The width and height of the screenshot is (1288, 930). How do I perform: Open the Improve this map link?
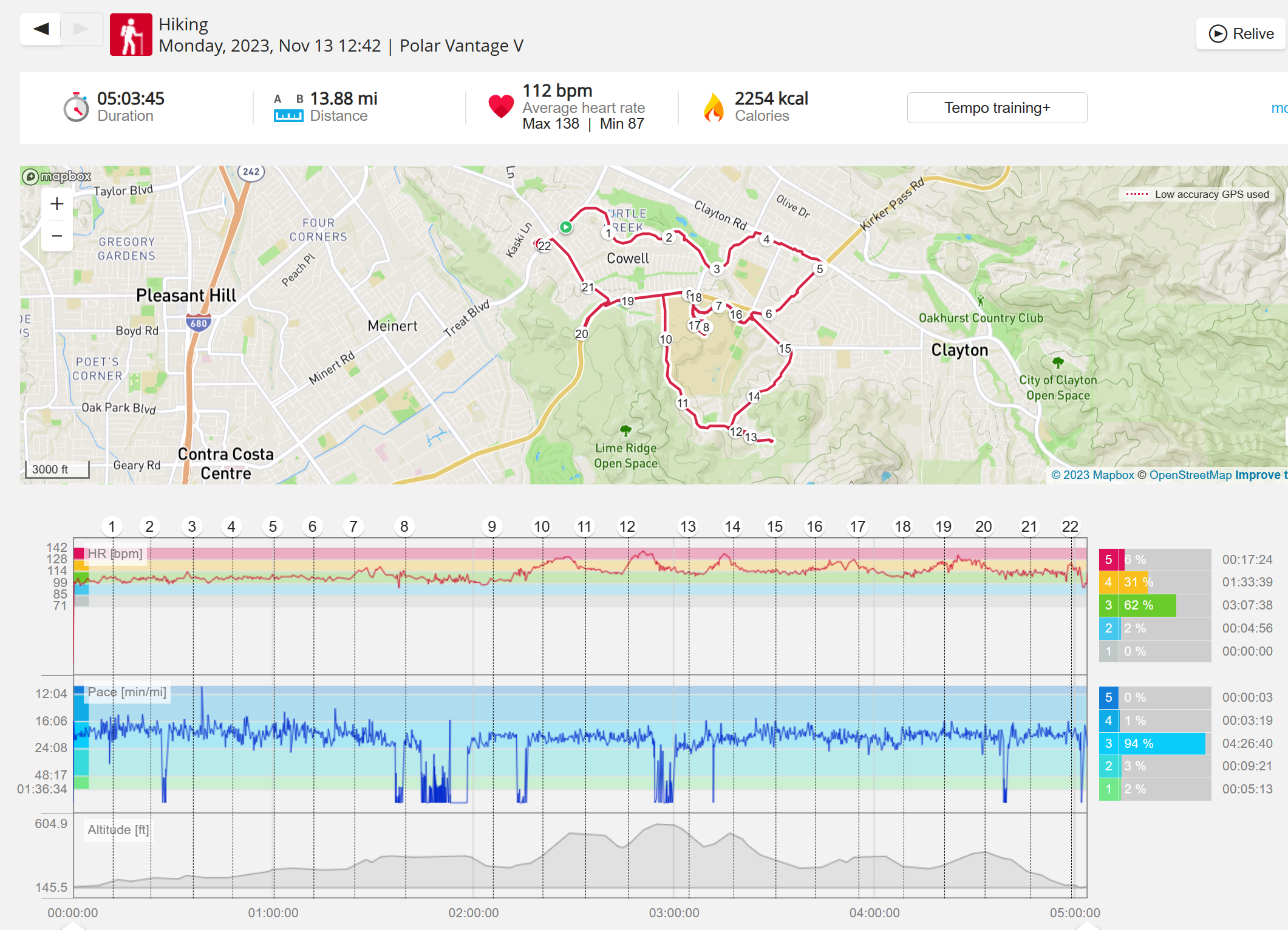pyautogui.click(x=1261, y=475)
